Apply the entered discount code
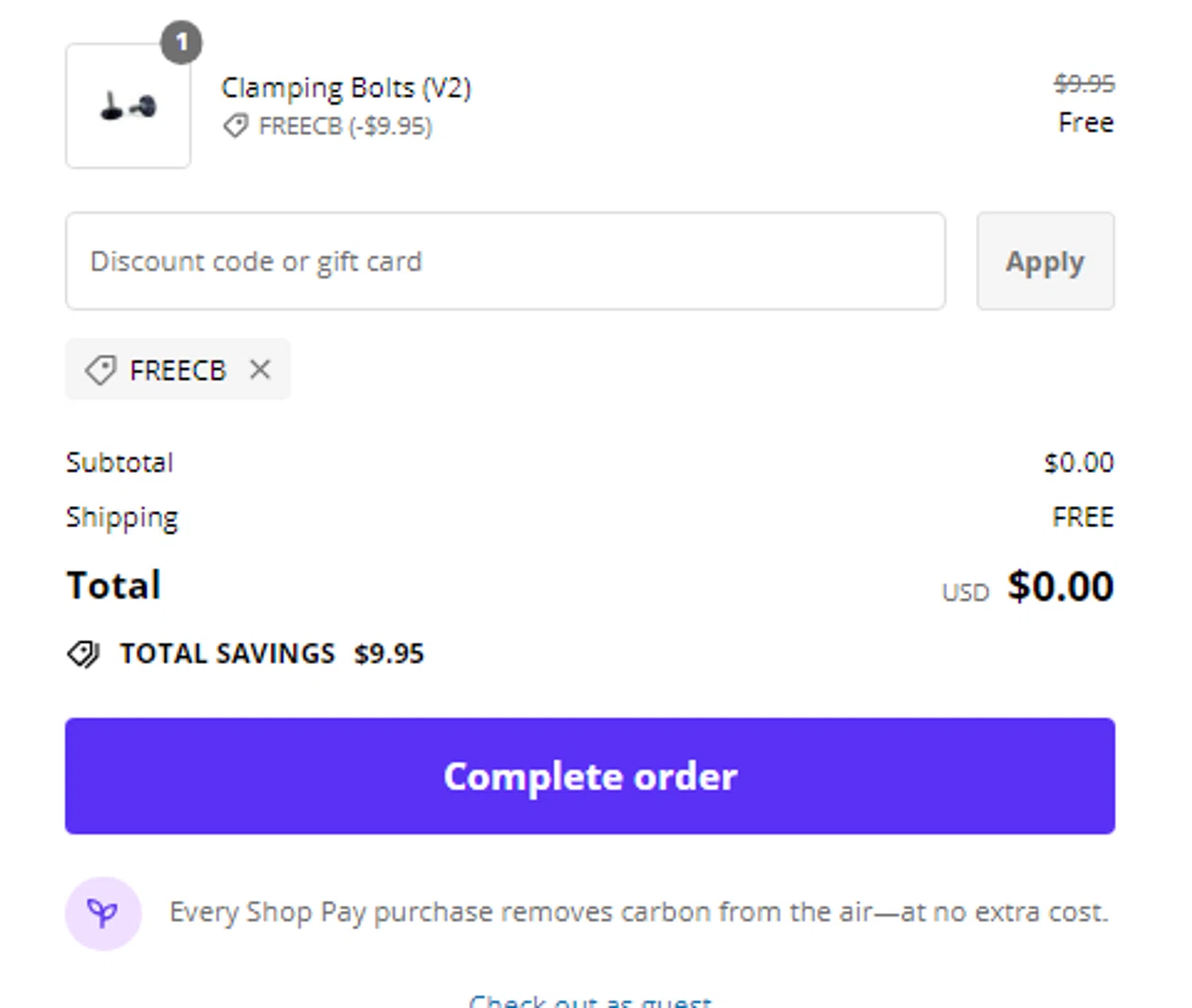 pos(1045,261)
